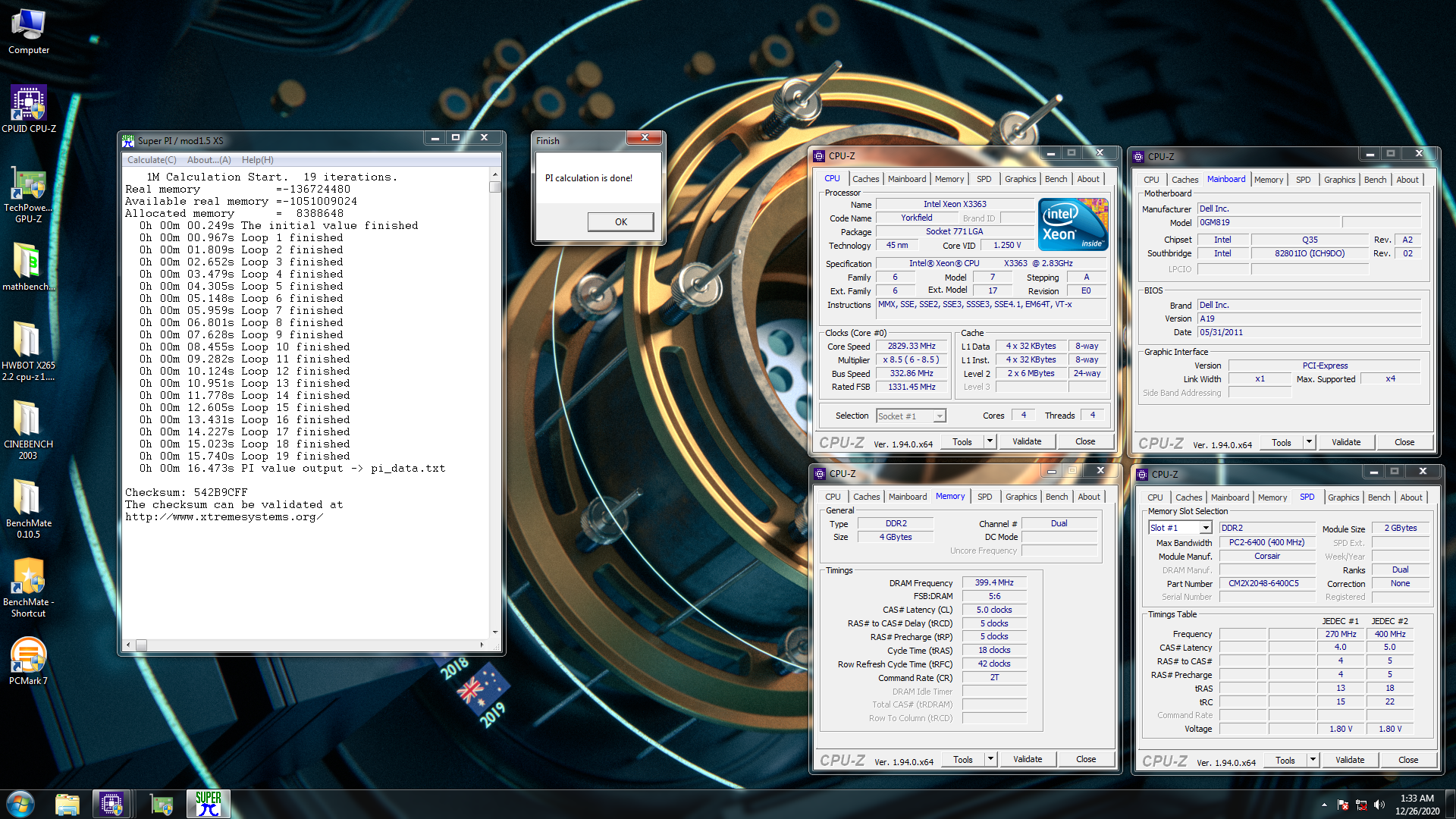1456x819 pixels.
Task: Click the Multiplier x 8.5 value
Action: coord(912,359)
